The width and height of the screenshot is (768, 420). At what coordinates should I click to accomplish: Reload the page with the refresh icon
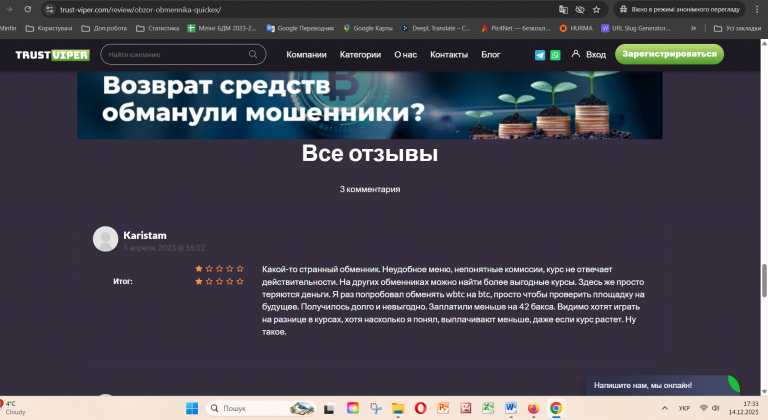pyautogui.click(x=28, y=9)
